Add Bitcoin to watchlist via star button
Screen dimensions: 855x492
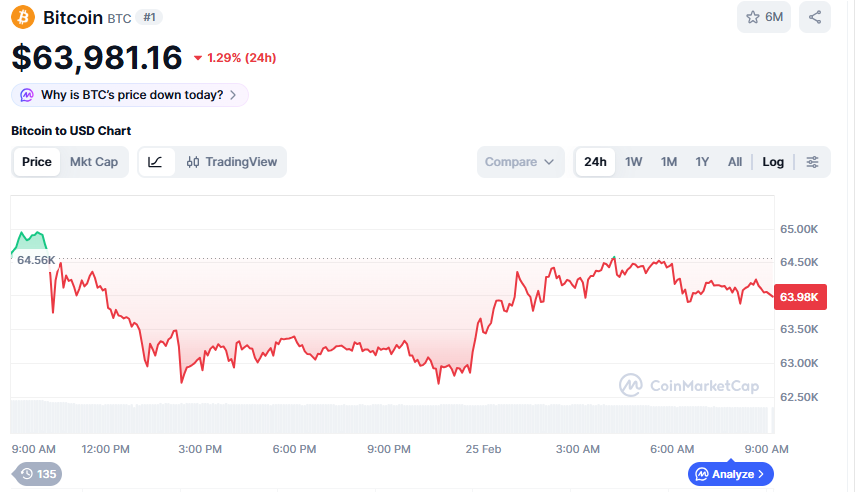pos(764,17)
